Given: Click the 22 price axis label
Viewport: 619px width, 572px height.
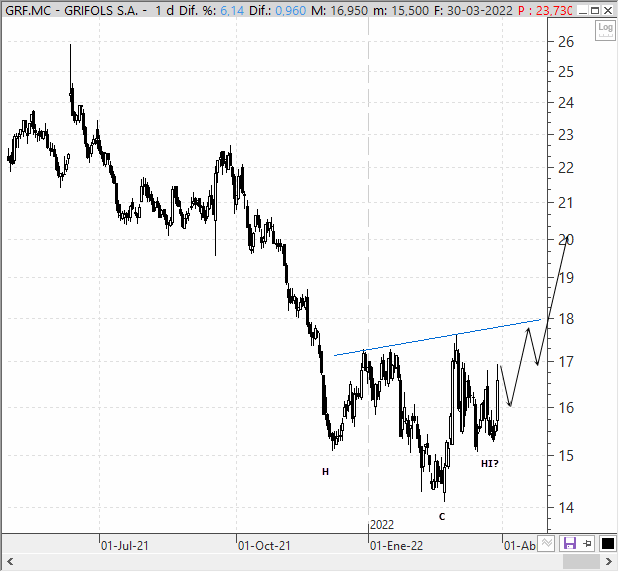Looking at the screenshot, I should click(566, 168).
